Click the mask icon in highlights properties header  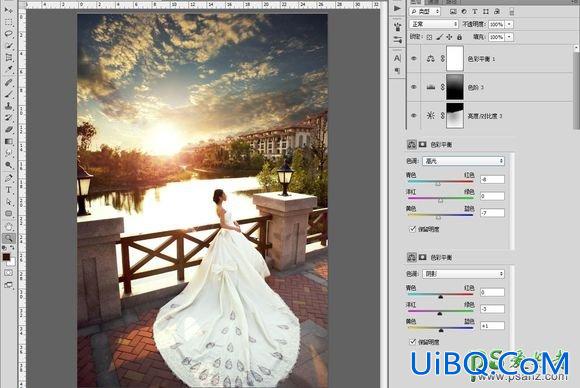pos(422,145)
